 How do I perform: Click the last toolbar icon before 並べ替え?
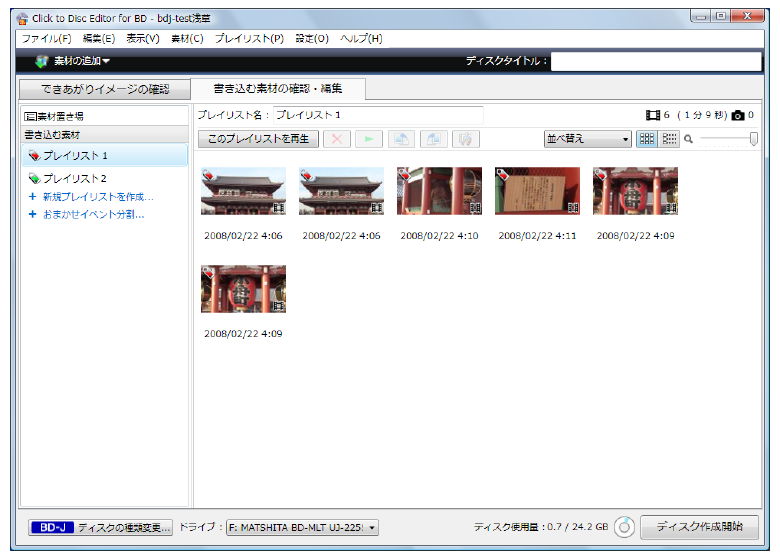click(x=466, y=139)
